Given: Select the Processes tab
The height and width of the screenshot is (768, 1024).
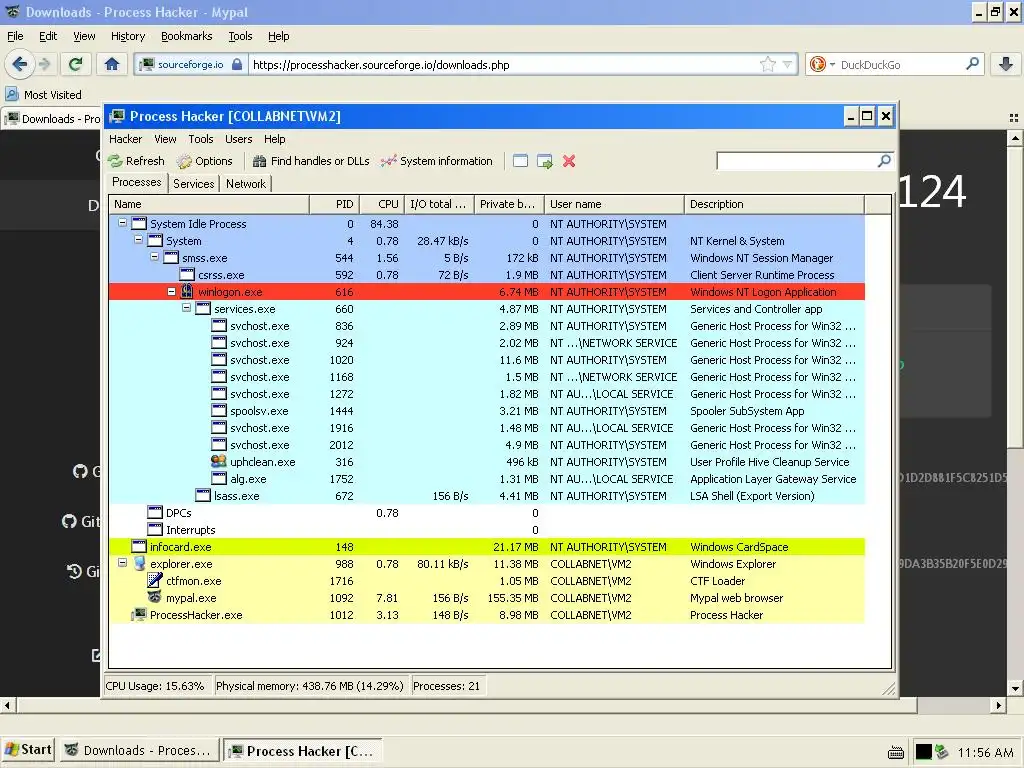Looking at the screenshot, I should [136, 182].
